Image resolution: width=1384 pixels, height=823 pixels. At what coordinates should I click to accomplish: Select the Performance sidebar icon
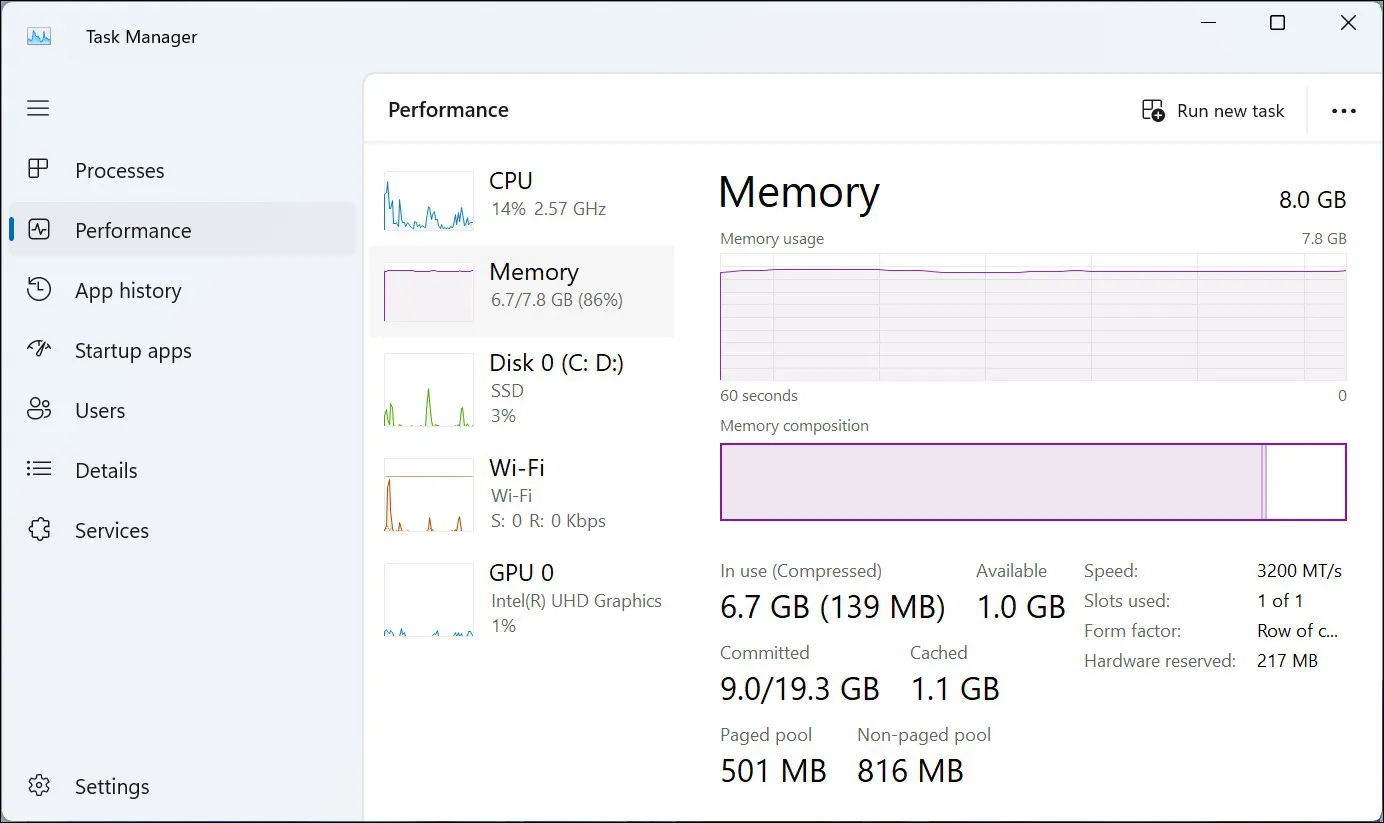(x=38, y=230)
